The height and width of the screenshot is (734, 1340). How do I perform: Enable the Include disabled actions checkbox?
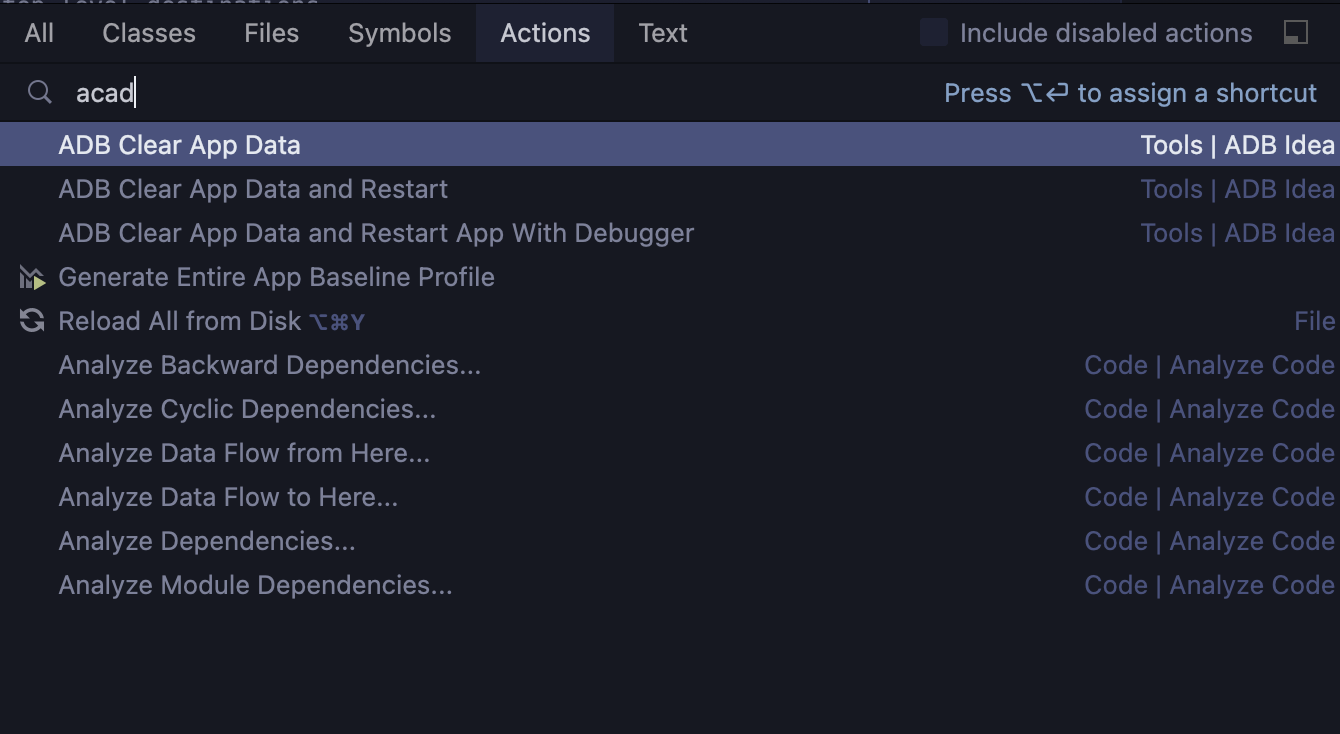[x=933, y=32]
